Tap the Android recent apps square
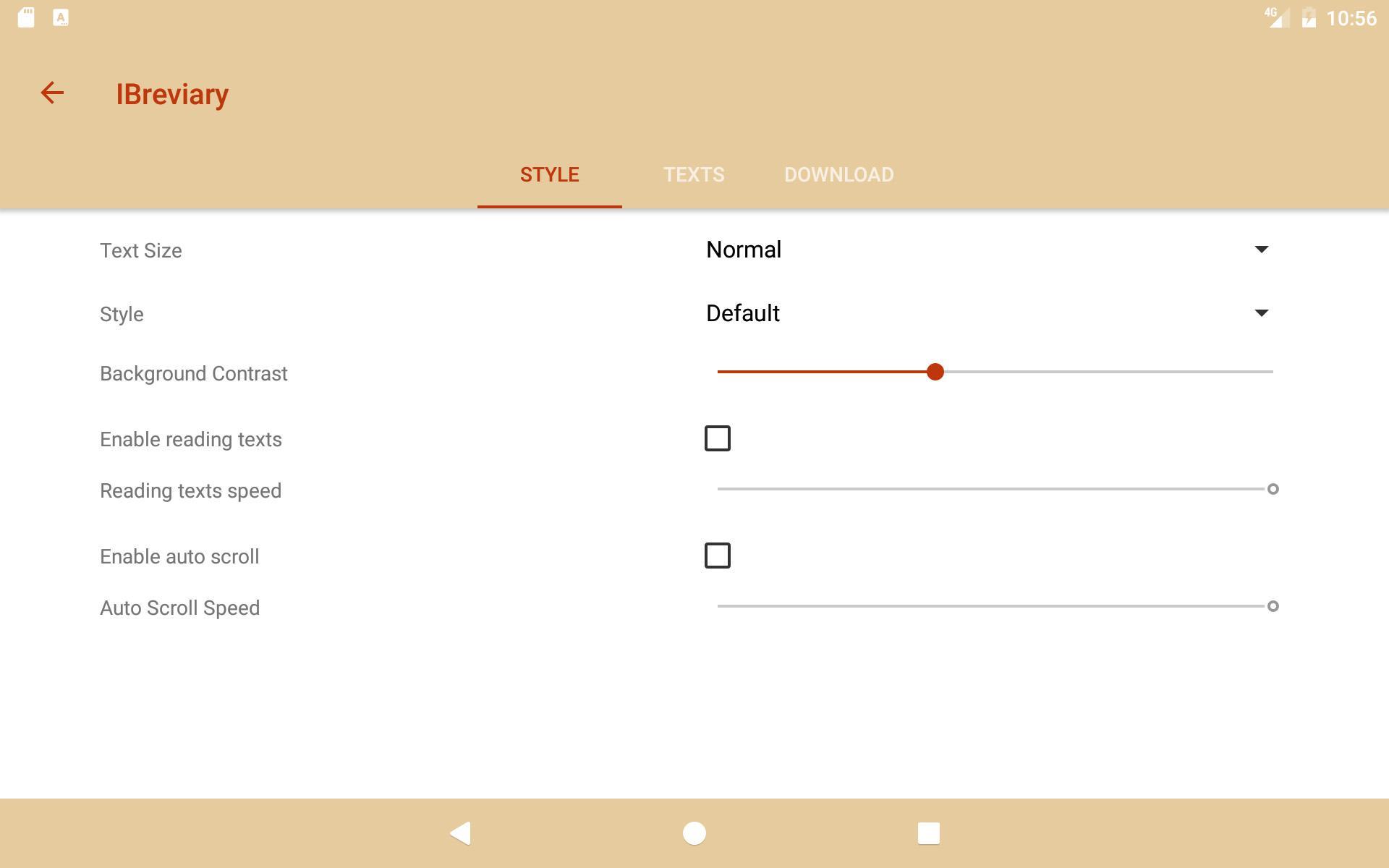Viewport: 1389px width, 868px height. (x=929, y=833)
